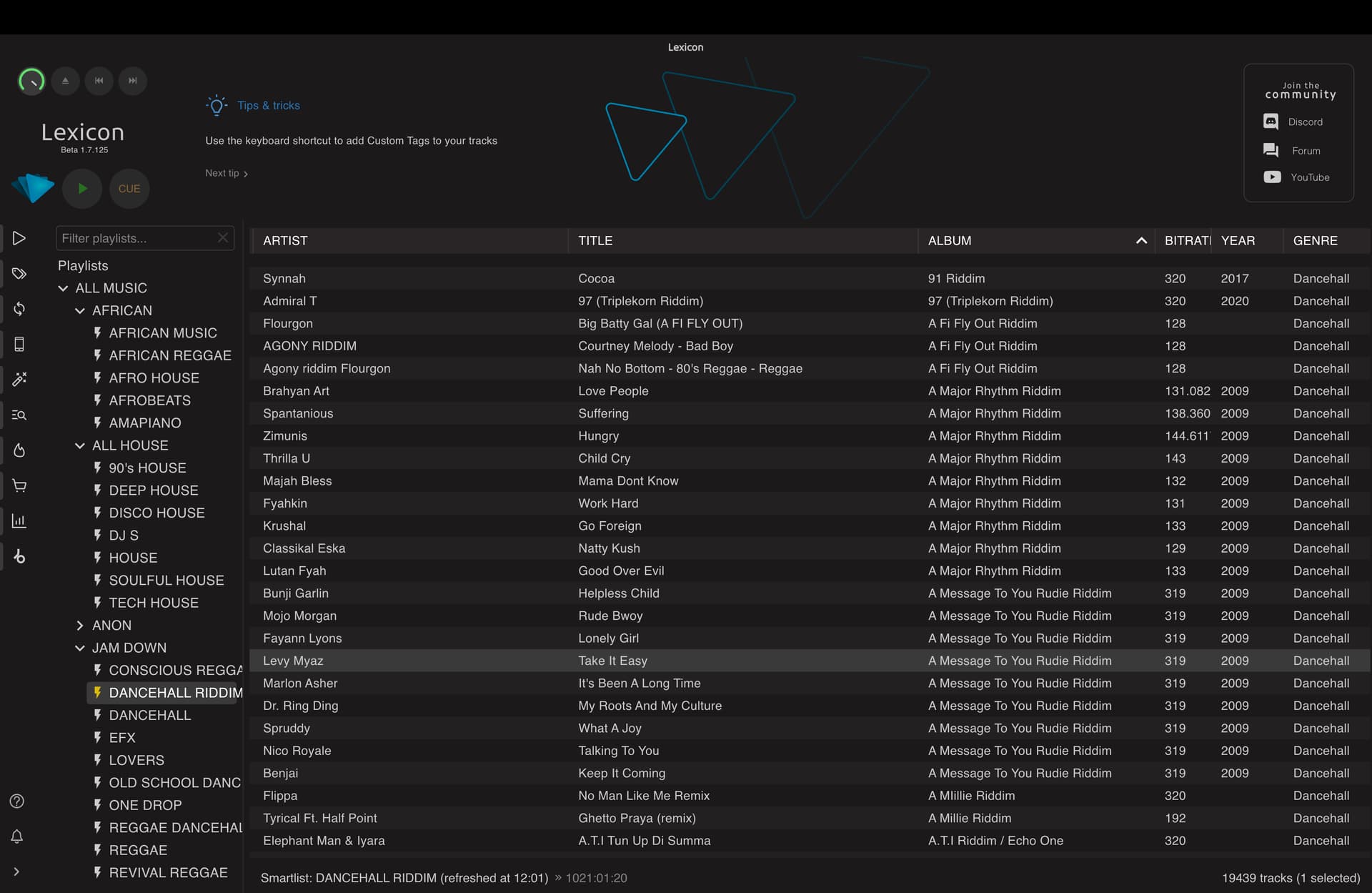Collapse the AFRICAN folder
Viewport: 1372px width, 893px height.
pos(80,310)
